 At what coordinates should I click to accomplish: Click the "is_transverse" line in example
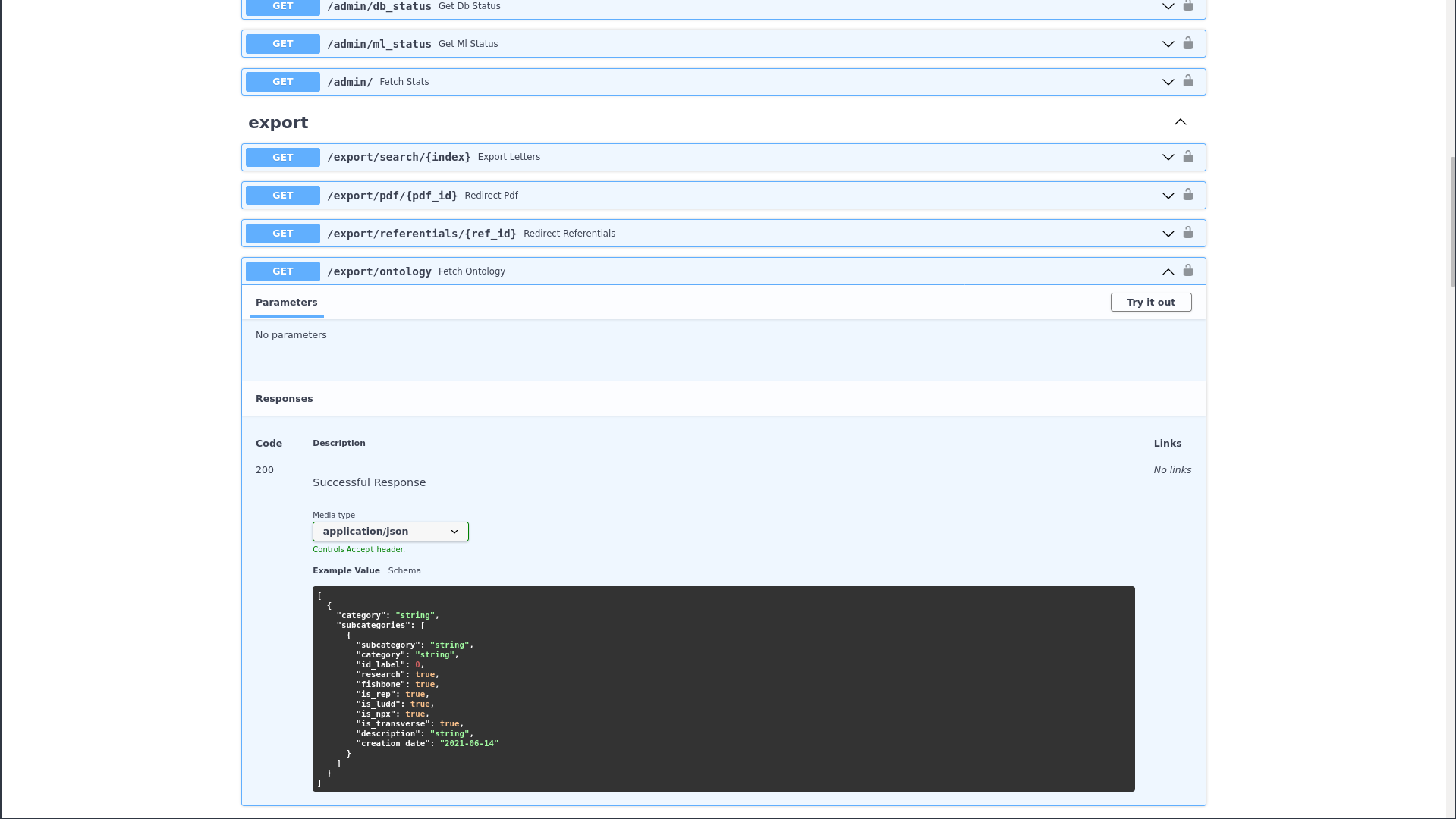pos(410,723)
